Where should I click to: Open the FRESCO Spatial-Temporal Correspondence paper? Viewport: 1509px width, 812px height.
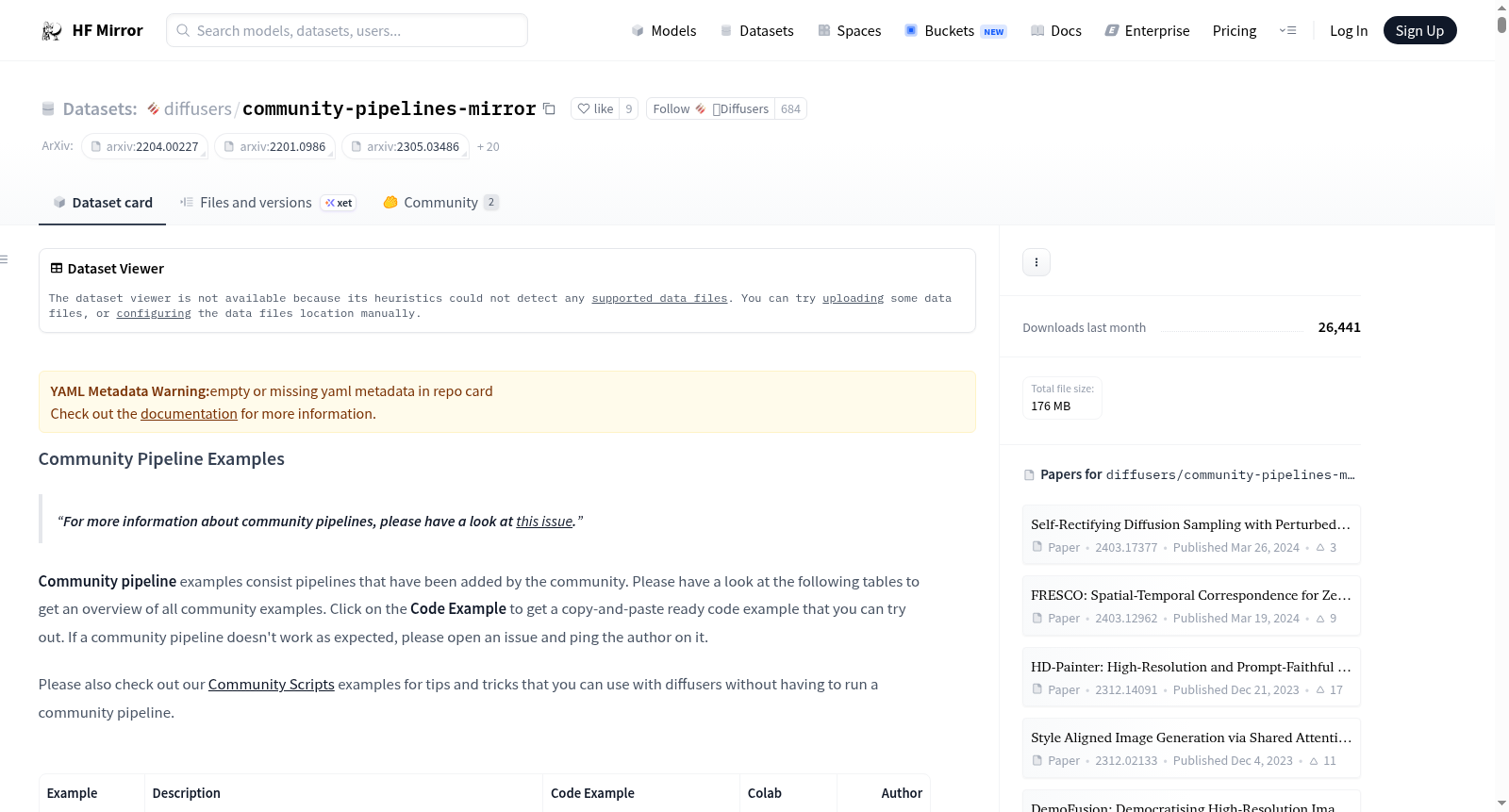(1191, 605)
